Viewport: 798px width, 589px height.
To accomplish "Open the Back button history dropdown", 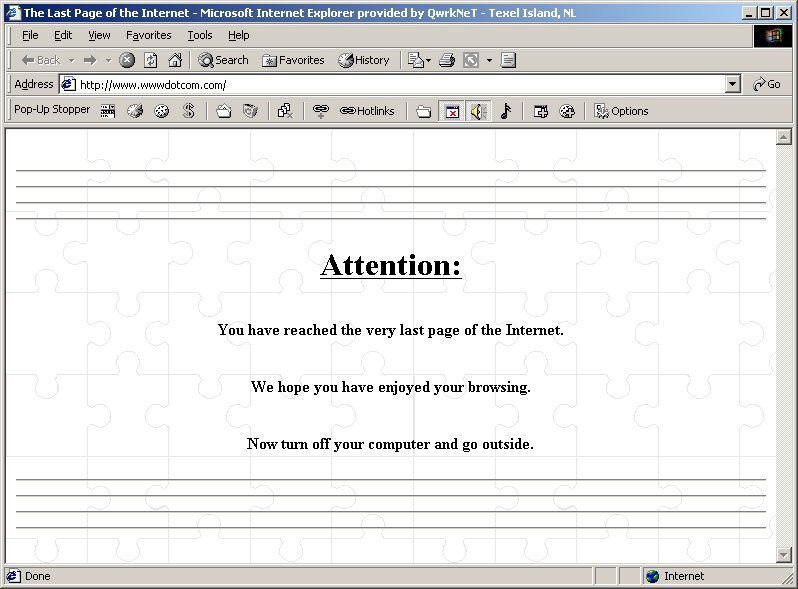I will 71,60.
